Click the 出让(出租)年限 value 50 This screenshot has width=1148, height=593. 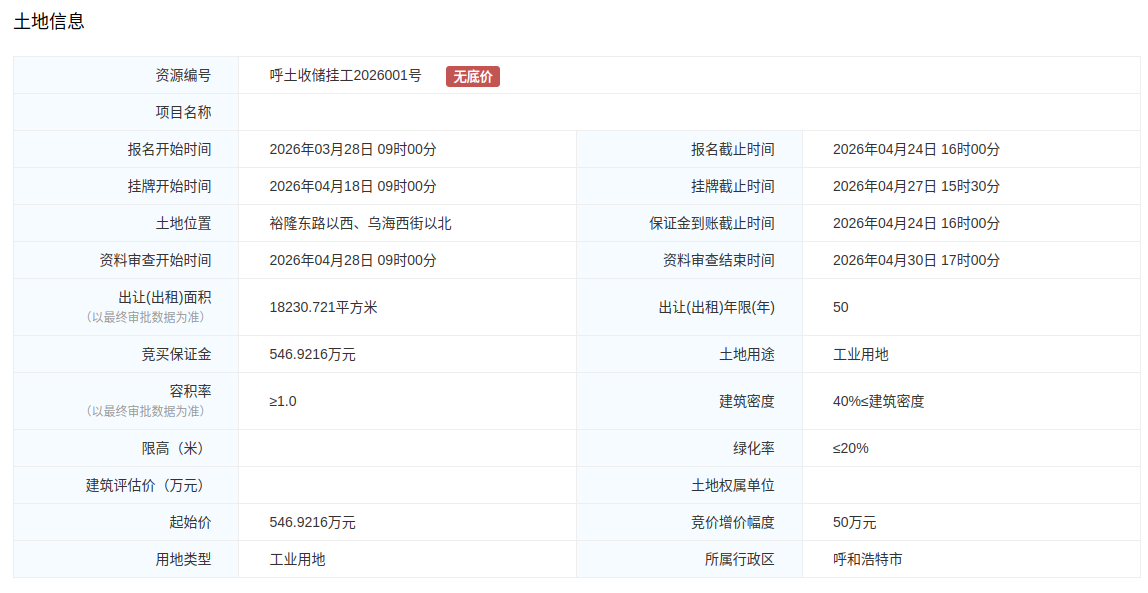click(841, 308)
